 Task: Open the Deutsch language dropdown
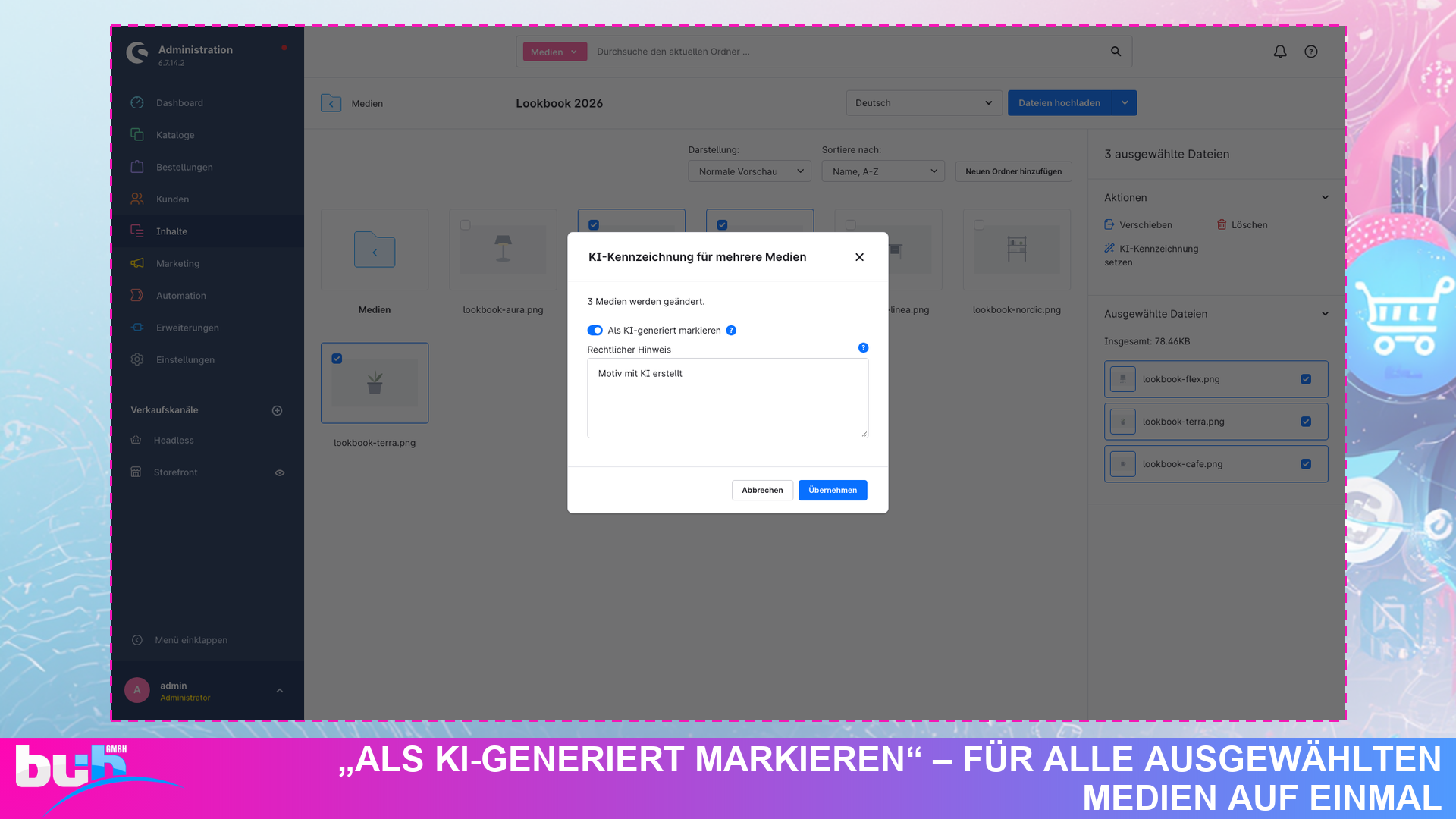924,103
